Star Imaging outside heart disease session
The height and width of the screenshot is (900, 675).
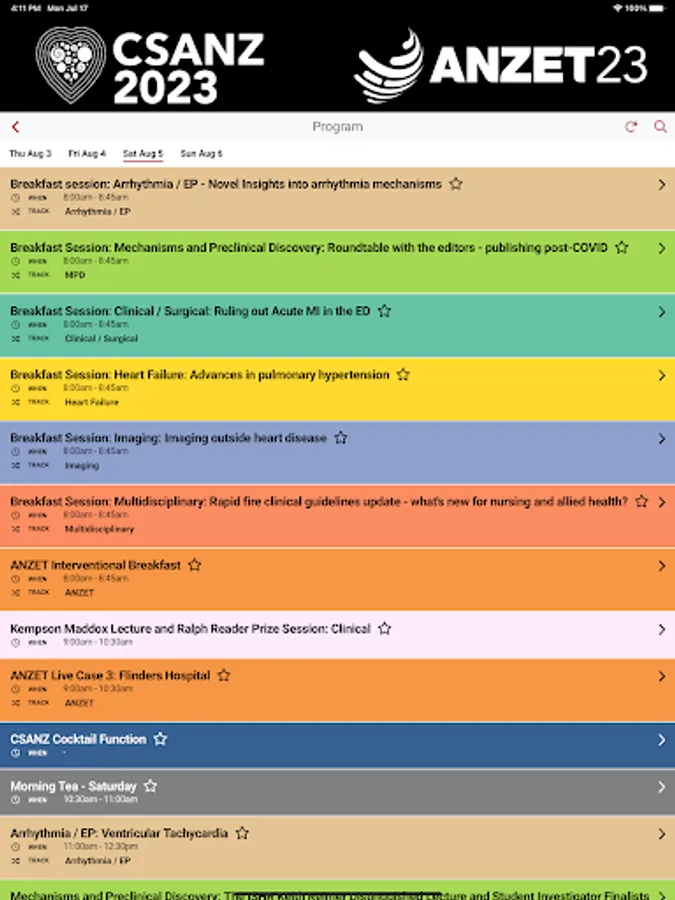[x=341, y=437]
